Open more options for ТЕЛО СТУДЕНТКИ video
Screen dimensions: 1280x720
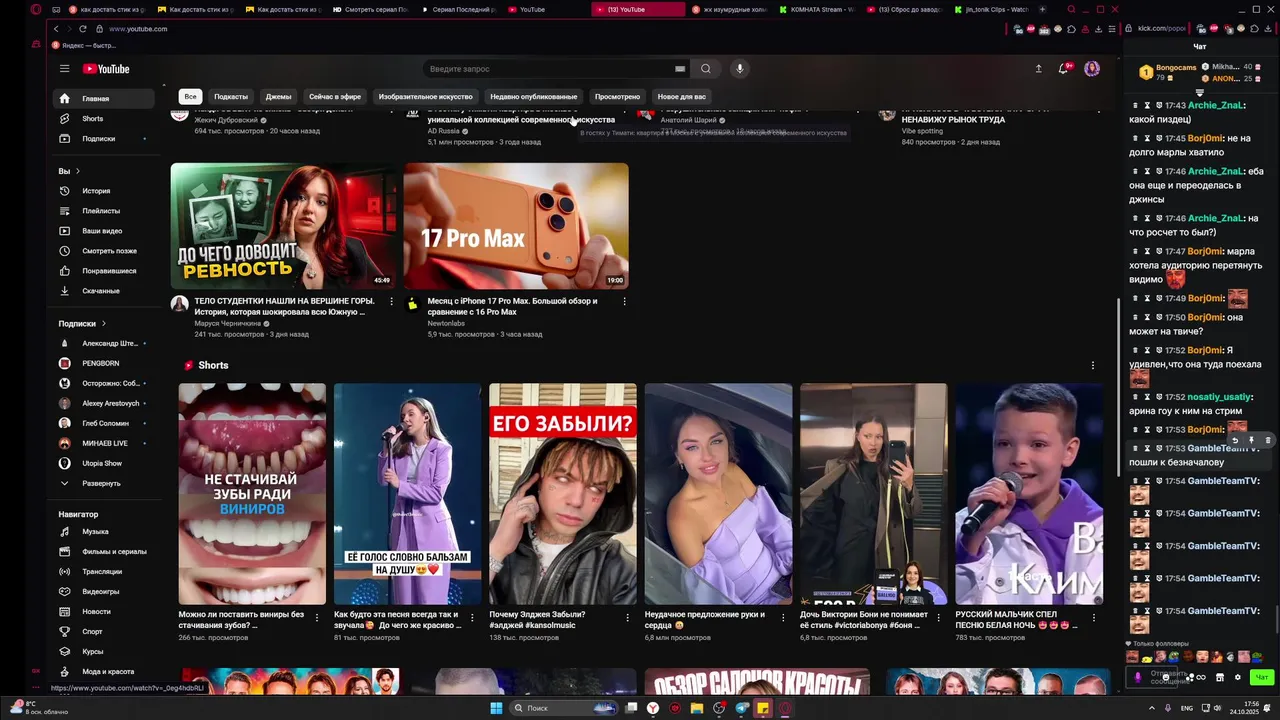coord(392,301)
